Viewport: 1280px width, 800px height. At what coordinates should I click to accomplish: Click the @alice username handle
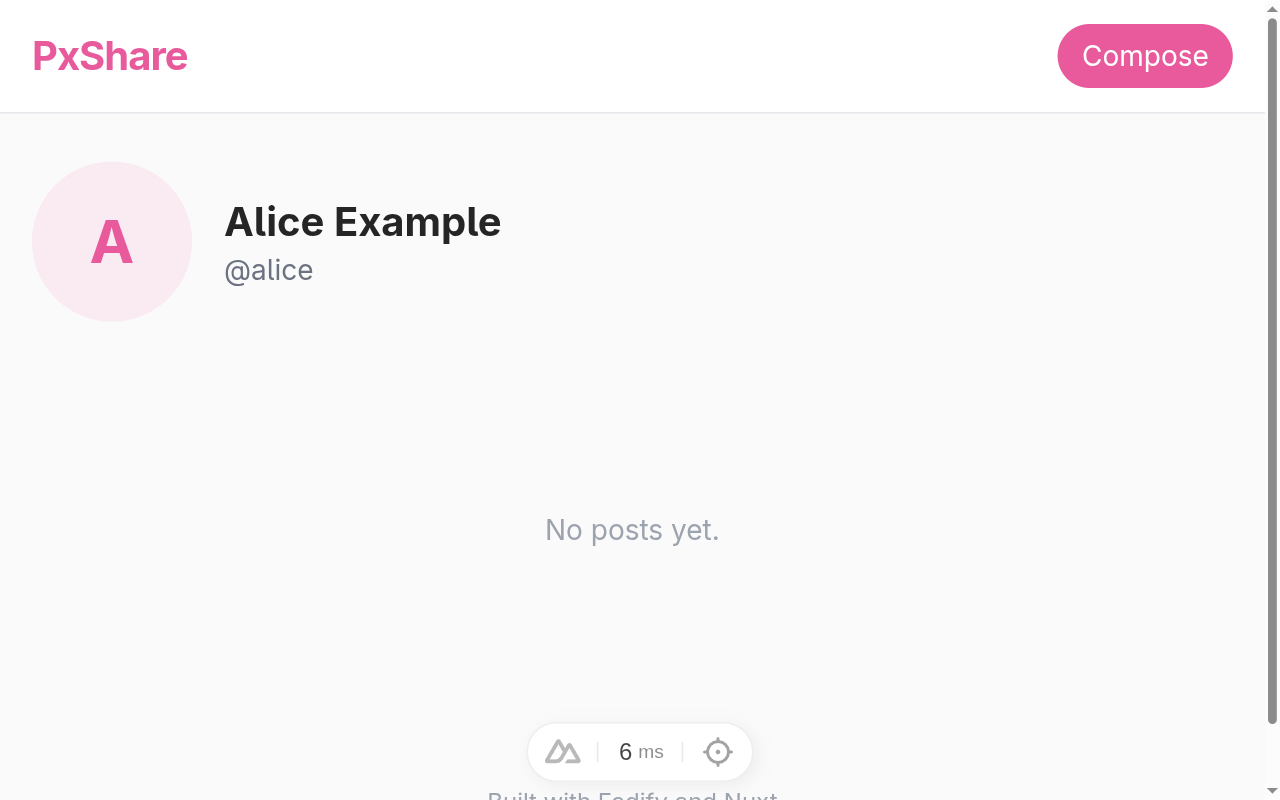(x=269, y=270)
